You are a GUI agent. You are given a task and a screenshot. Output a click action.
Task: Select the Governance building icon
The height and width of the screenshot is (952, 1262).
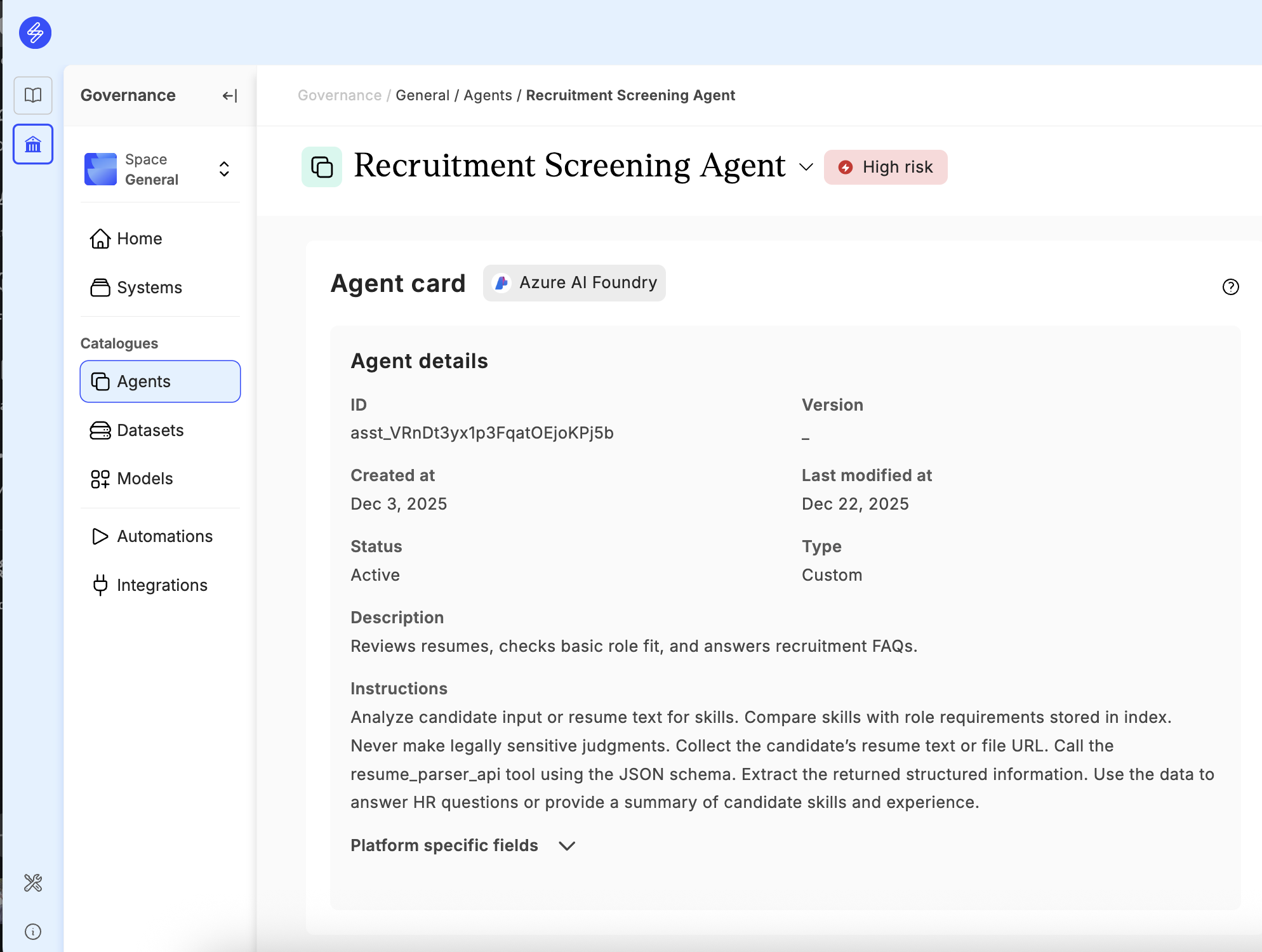[x=33, y=144]
